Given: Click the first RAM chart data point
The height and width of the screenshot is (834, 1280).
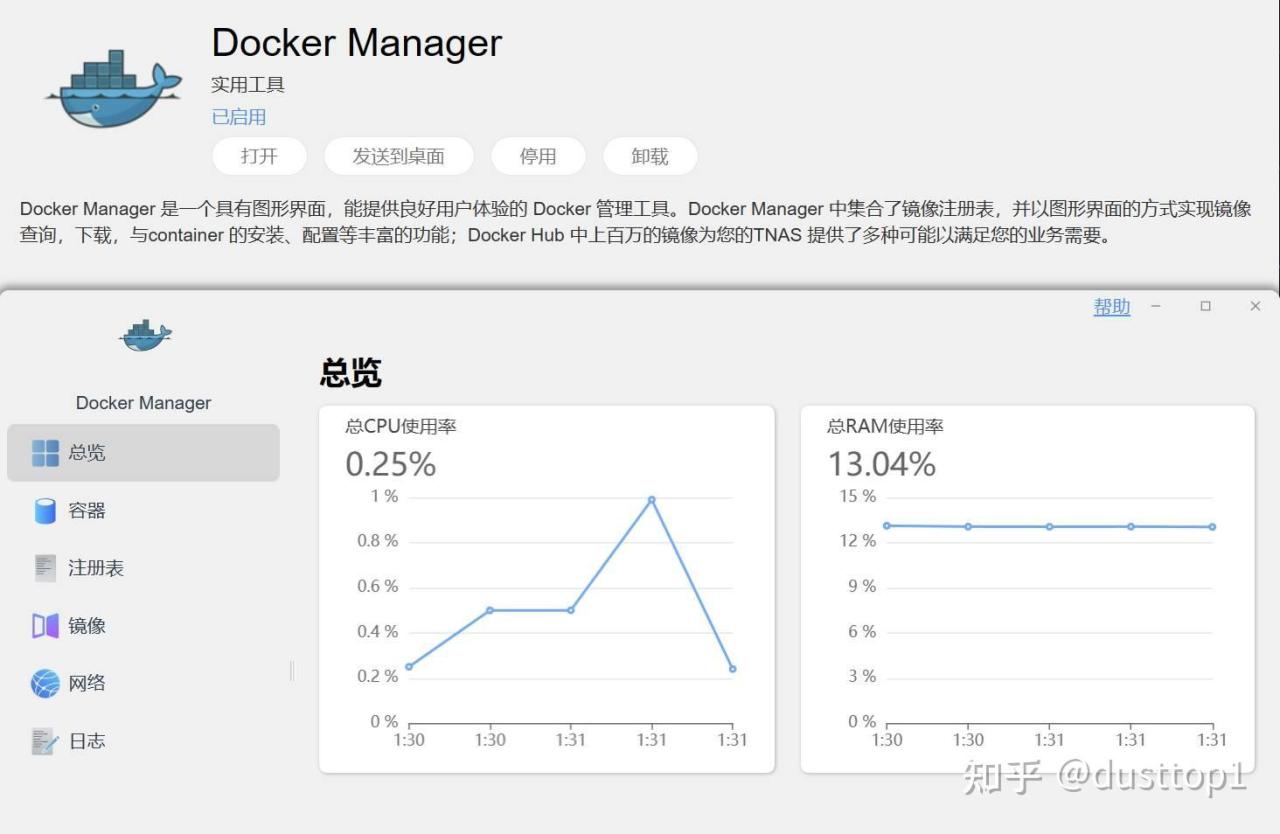Looking at the screenshot, I should [x=887, y=525].
